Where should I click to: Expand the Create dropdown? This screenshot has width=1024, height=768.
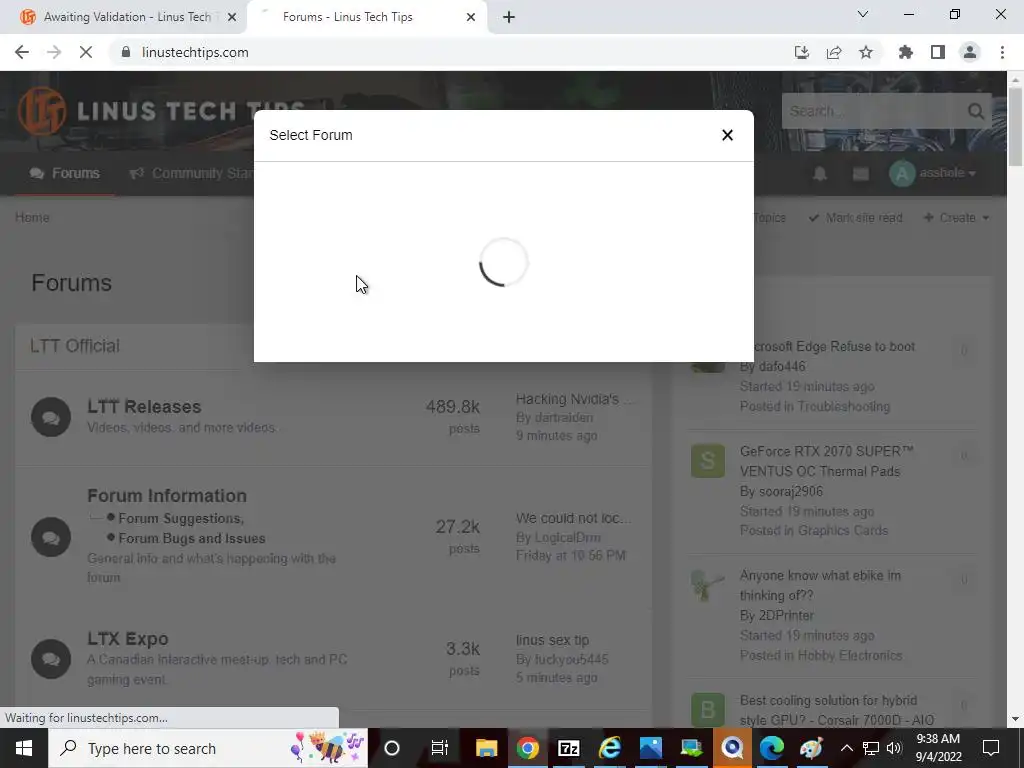coord(956,217)
